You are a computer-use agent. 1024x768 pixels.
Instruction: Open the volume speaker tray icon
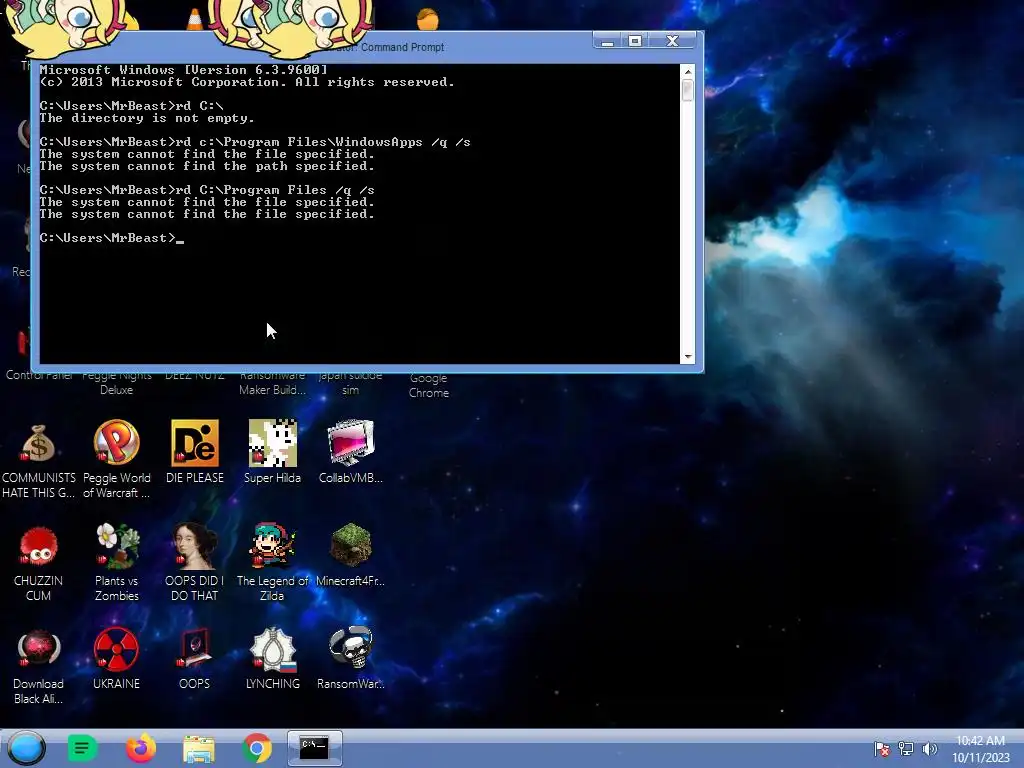coord(929,748)
